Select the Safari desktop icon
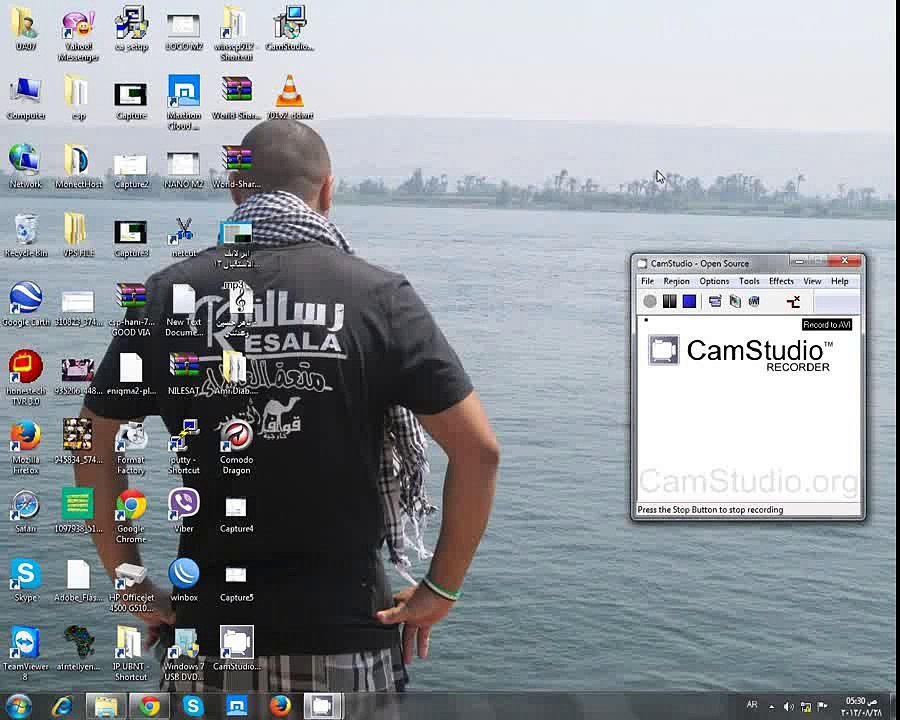The image size is (900, 720). tap(25, 511)
